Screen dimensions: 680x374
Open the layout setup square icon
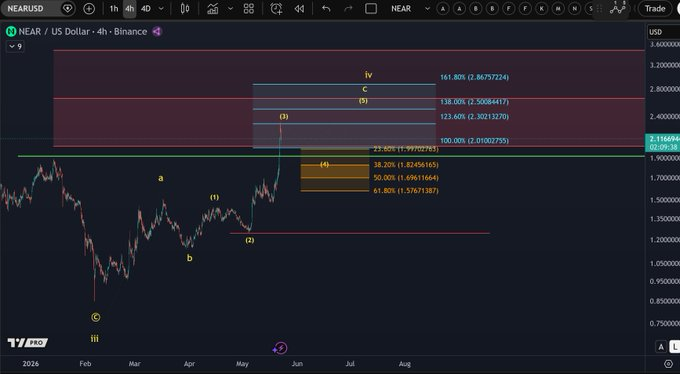[x=371, y=9]
